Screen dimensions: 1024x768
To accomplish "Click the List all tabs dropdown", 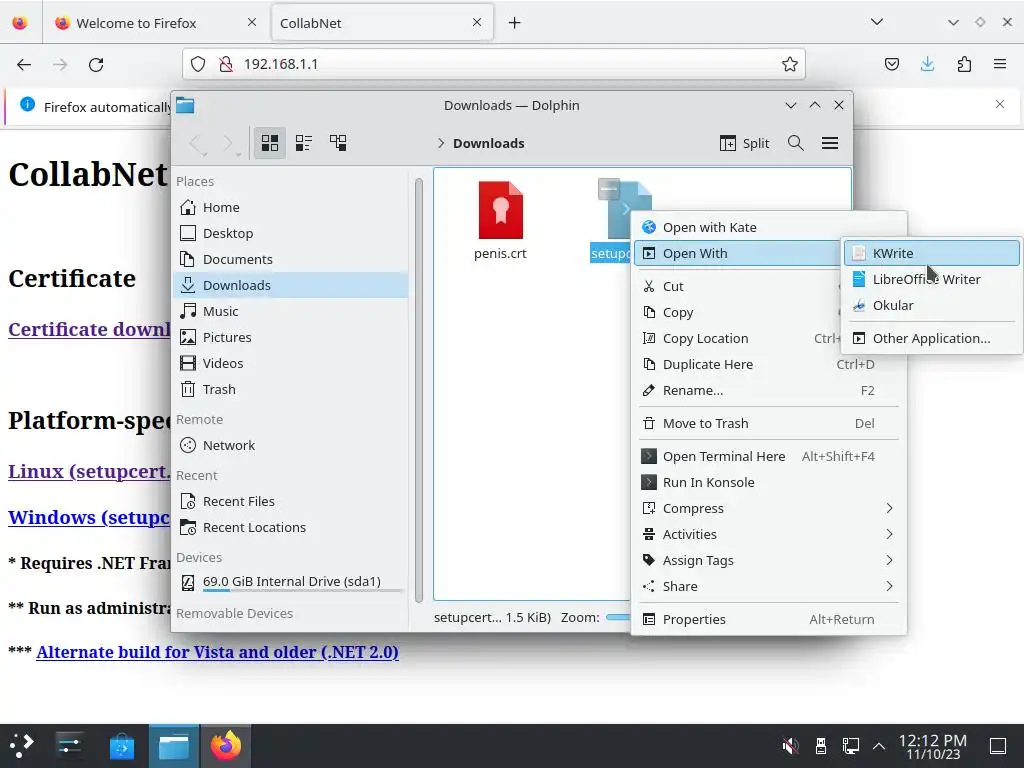I will [x=876, y=22].
